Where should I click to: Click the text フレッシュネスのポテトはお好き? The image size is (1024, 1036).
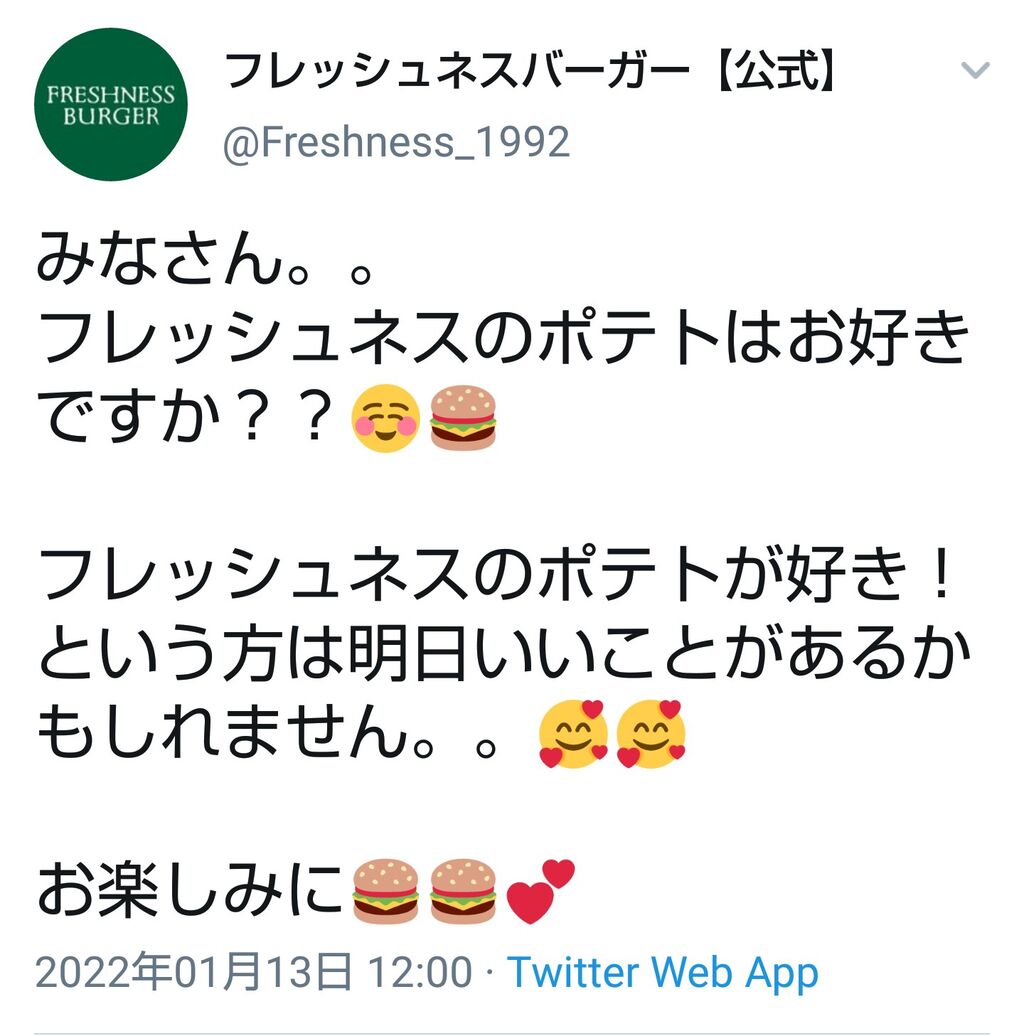point(503,338)
